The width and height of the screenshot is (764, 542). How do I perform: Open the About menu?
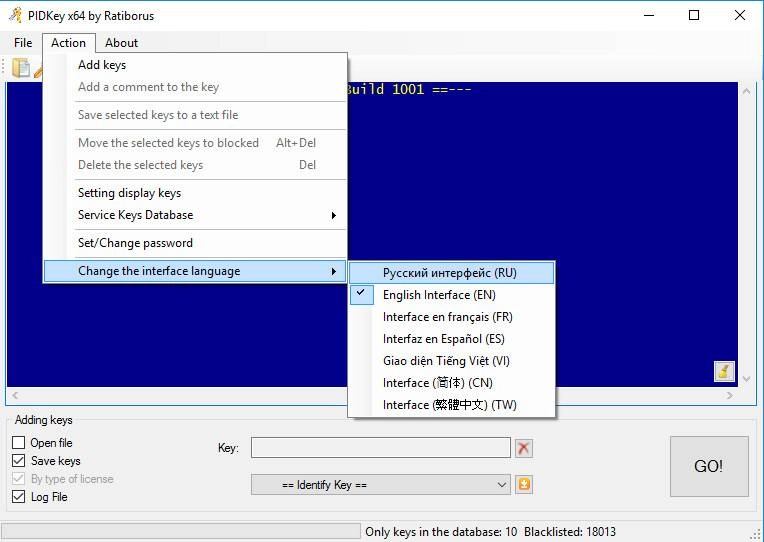[x=121, y=43]
